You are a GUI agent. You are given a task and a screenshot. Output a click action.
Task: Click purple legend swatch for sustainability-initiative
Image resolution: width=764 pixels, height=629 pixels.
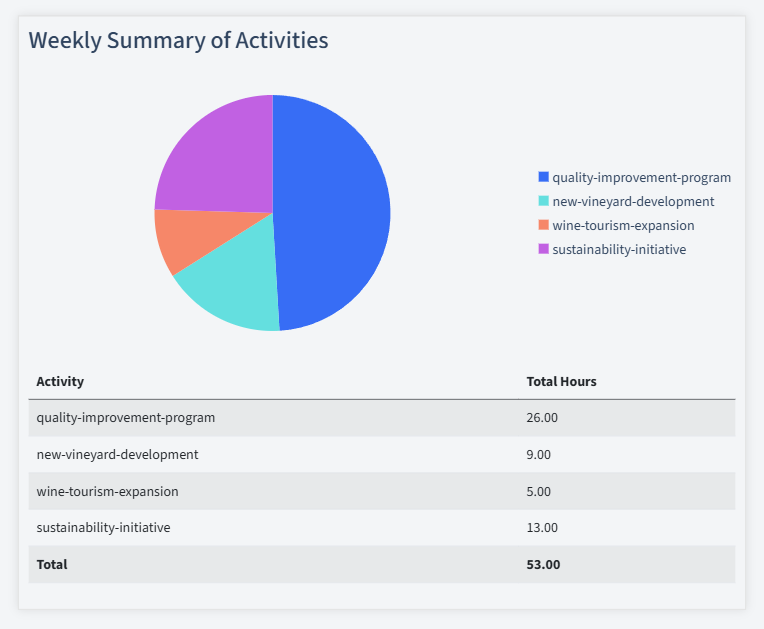coord(543,248)
